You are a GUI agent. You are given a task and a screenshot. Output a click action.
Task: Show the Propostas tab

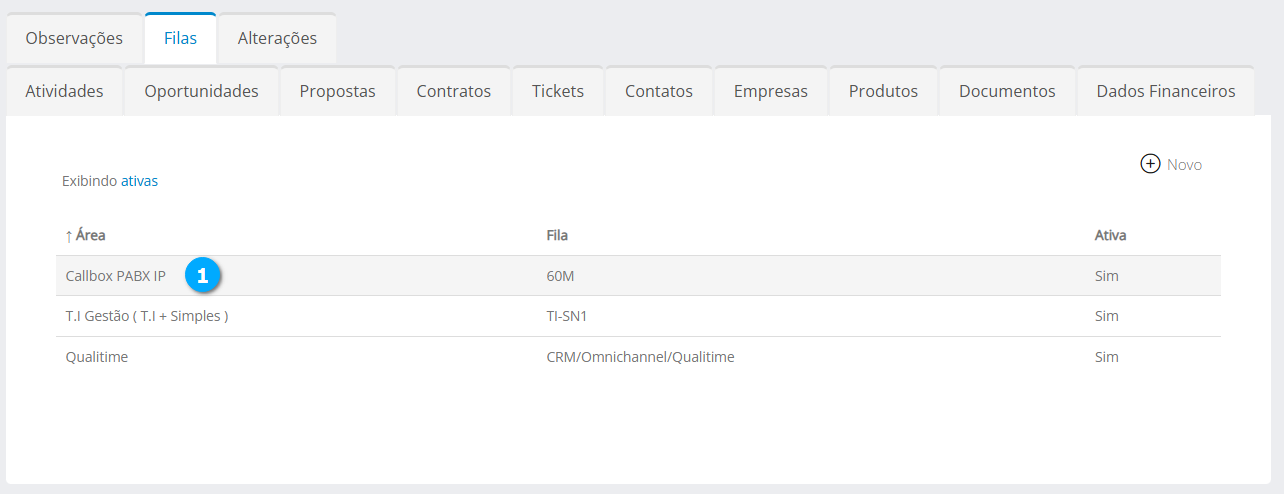(x=337, y=91)
